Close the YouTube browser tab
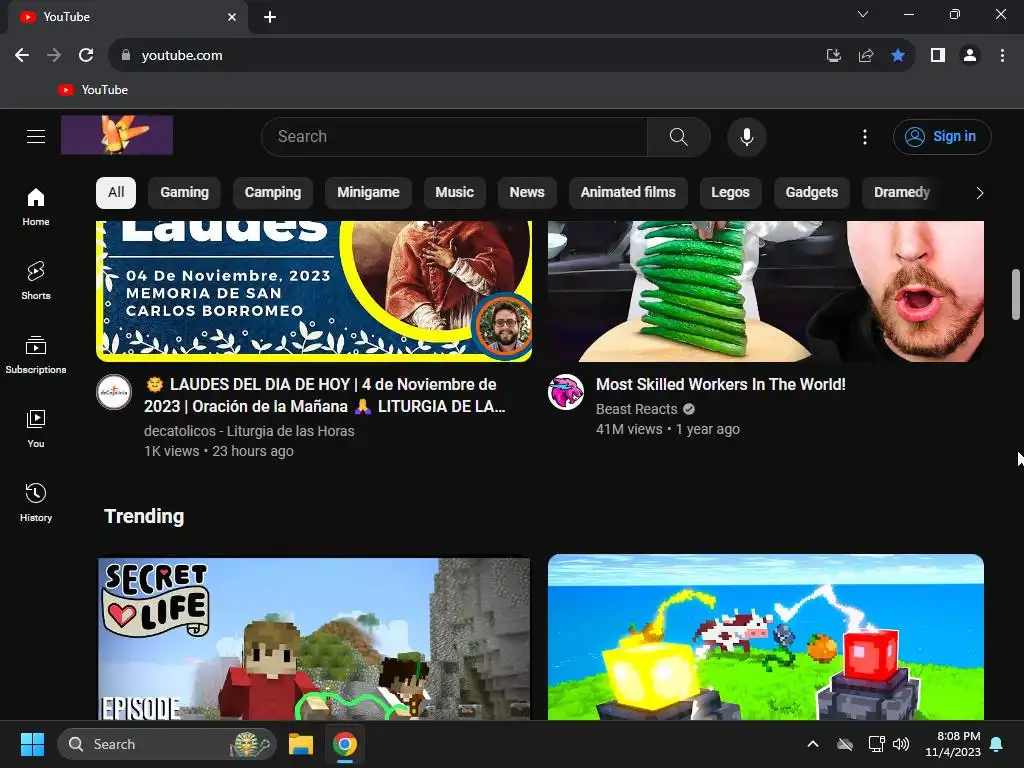Viewport: 1024px width, 768px height. pos(232,17)
